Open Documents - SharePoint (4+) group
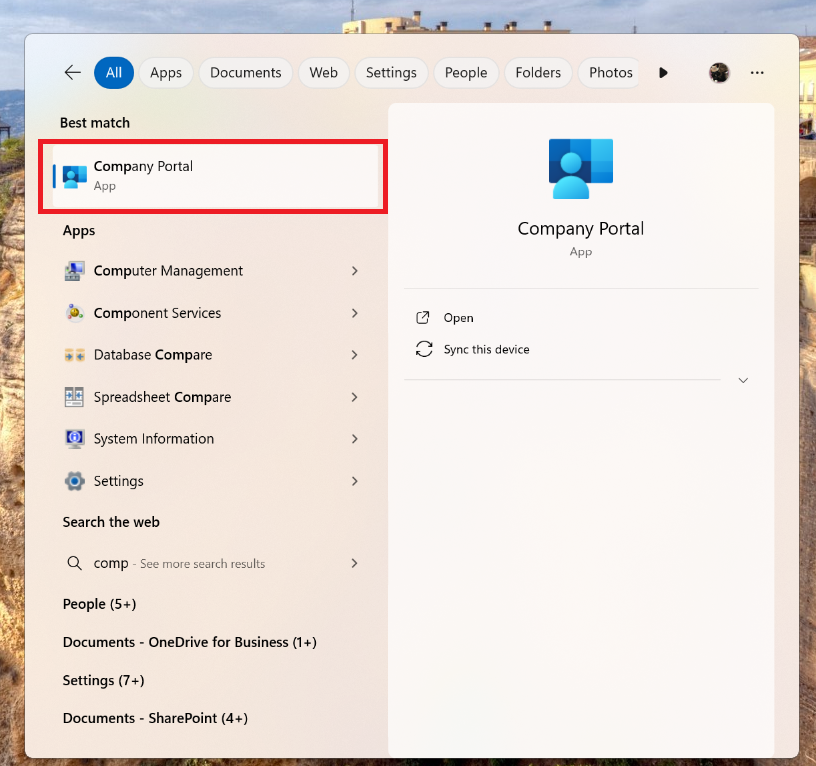Screen dimensions: 816x766 155,718
